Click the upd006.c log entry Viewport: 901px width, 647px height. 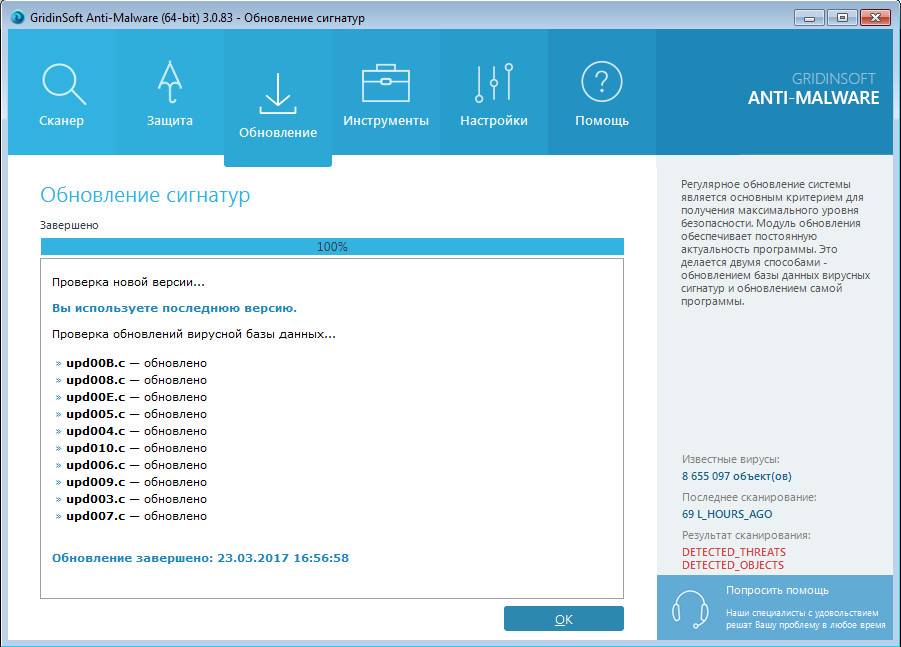[131, 465]
